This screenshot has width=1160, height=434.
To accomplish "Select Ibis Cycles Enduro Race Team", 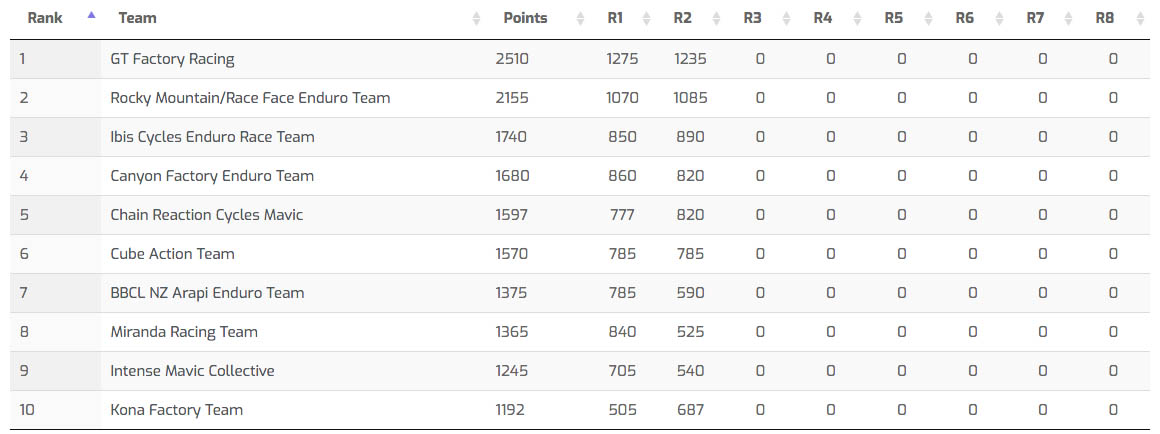I will click(212, 137).
